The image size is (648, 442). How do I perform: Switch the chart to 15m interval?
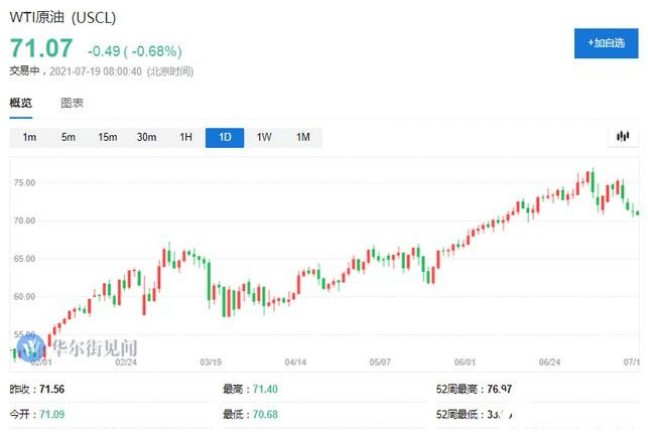pyautogui.click(x=107, y=137)
